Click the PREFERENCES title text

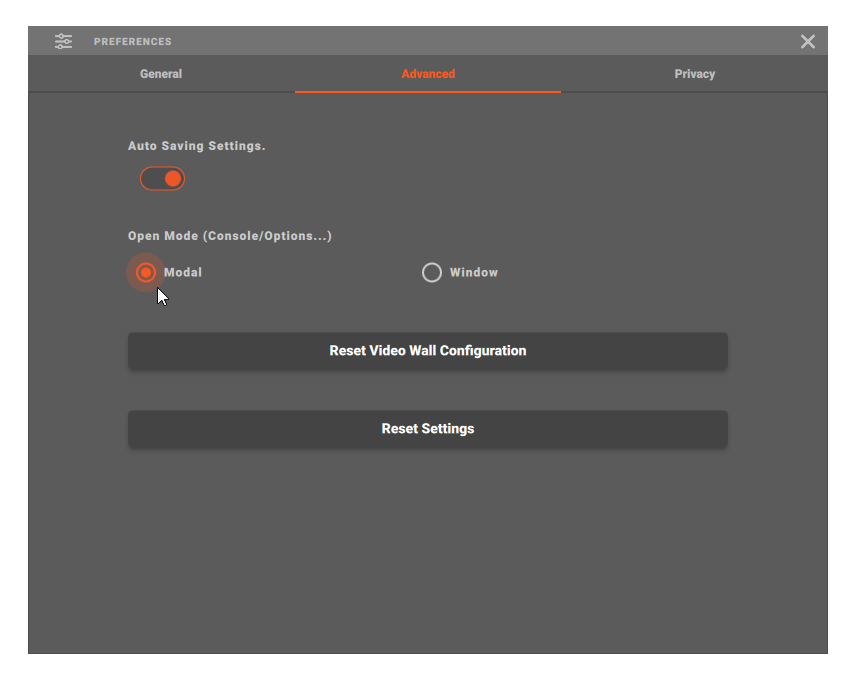[x=133, y=42]
